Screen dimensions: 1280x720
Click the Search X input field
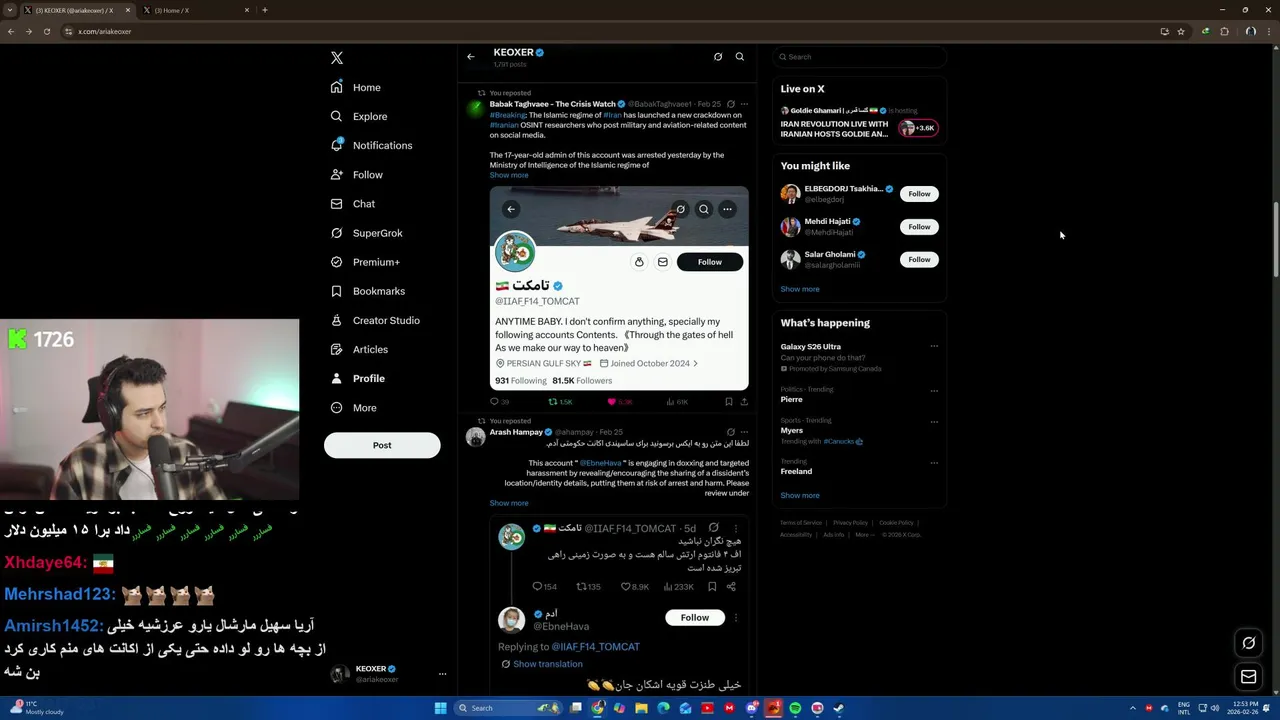(859, 57)
